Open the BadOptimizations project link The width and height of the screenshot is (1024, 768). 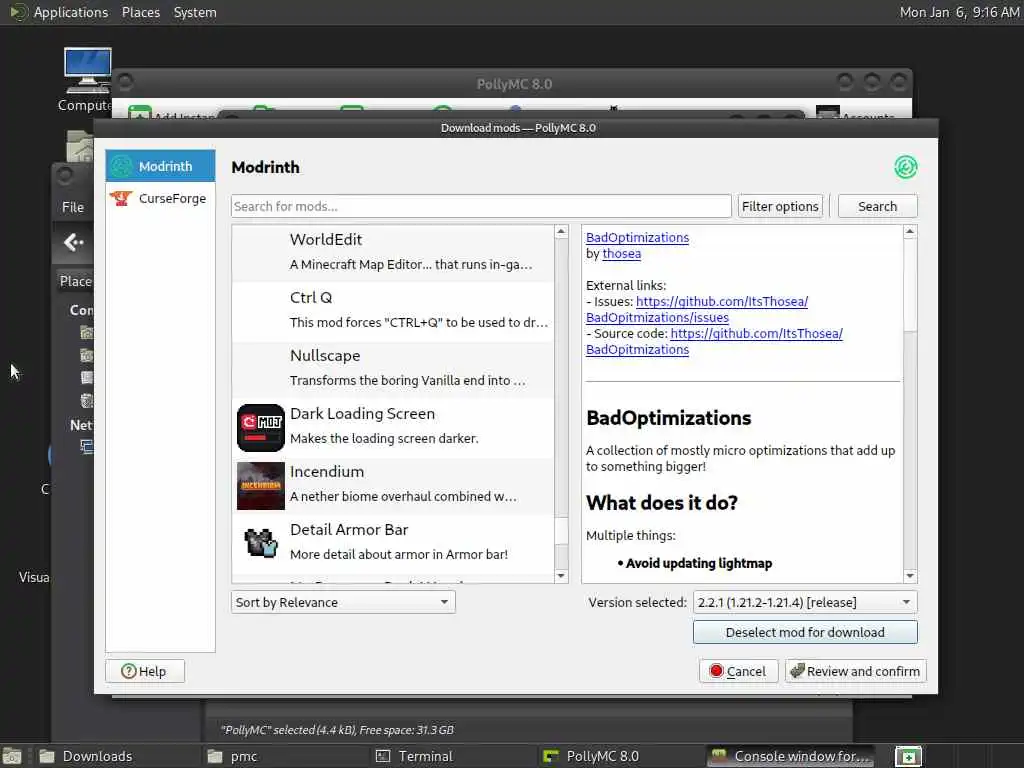[x=637, y=238]
